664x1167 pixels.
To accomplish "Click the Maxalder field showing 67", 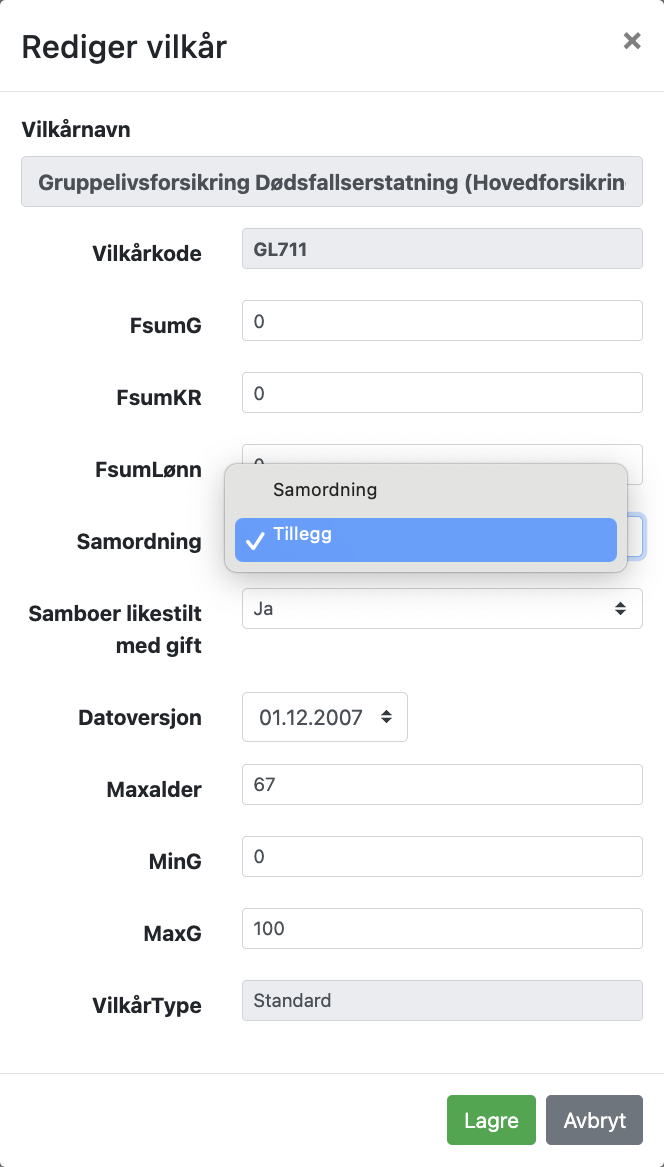I will pyautogui.click(x=441, y=785).
